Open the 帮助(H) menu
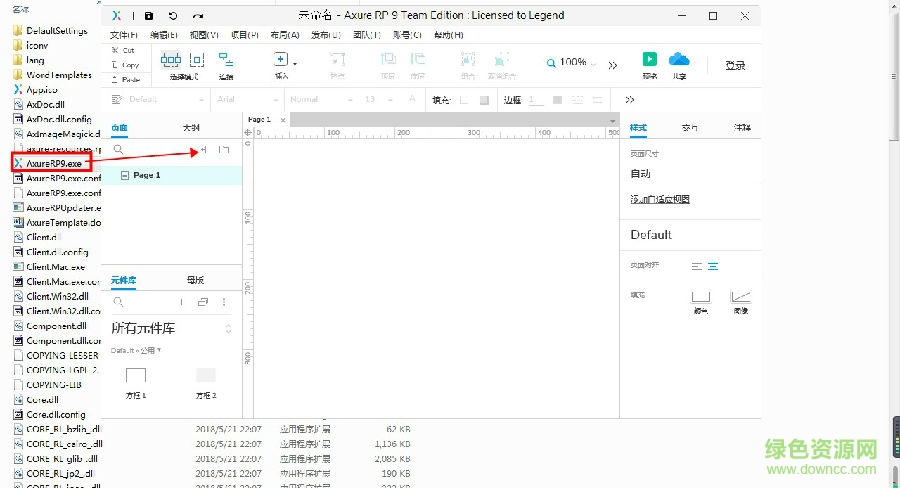This screenshot has width=900, height=488. (449, 35)
